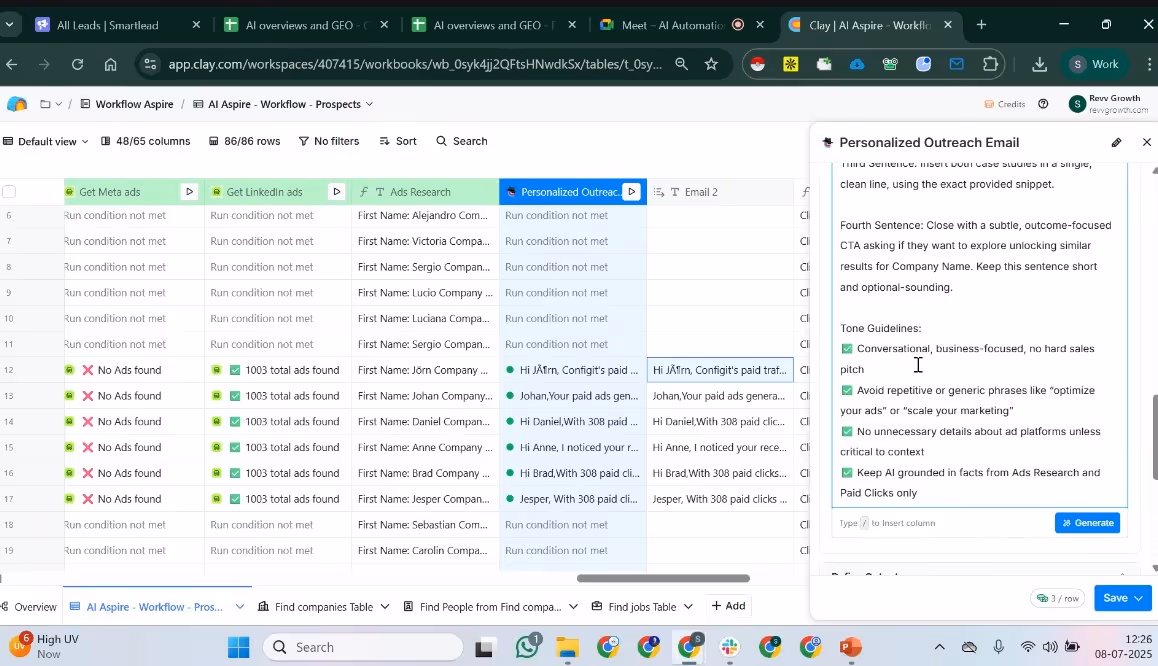This screenshot has width=1158, height=666.
Task: Click the Email 2 column header
Action: (x=720, y=192)
